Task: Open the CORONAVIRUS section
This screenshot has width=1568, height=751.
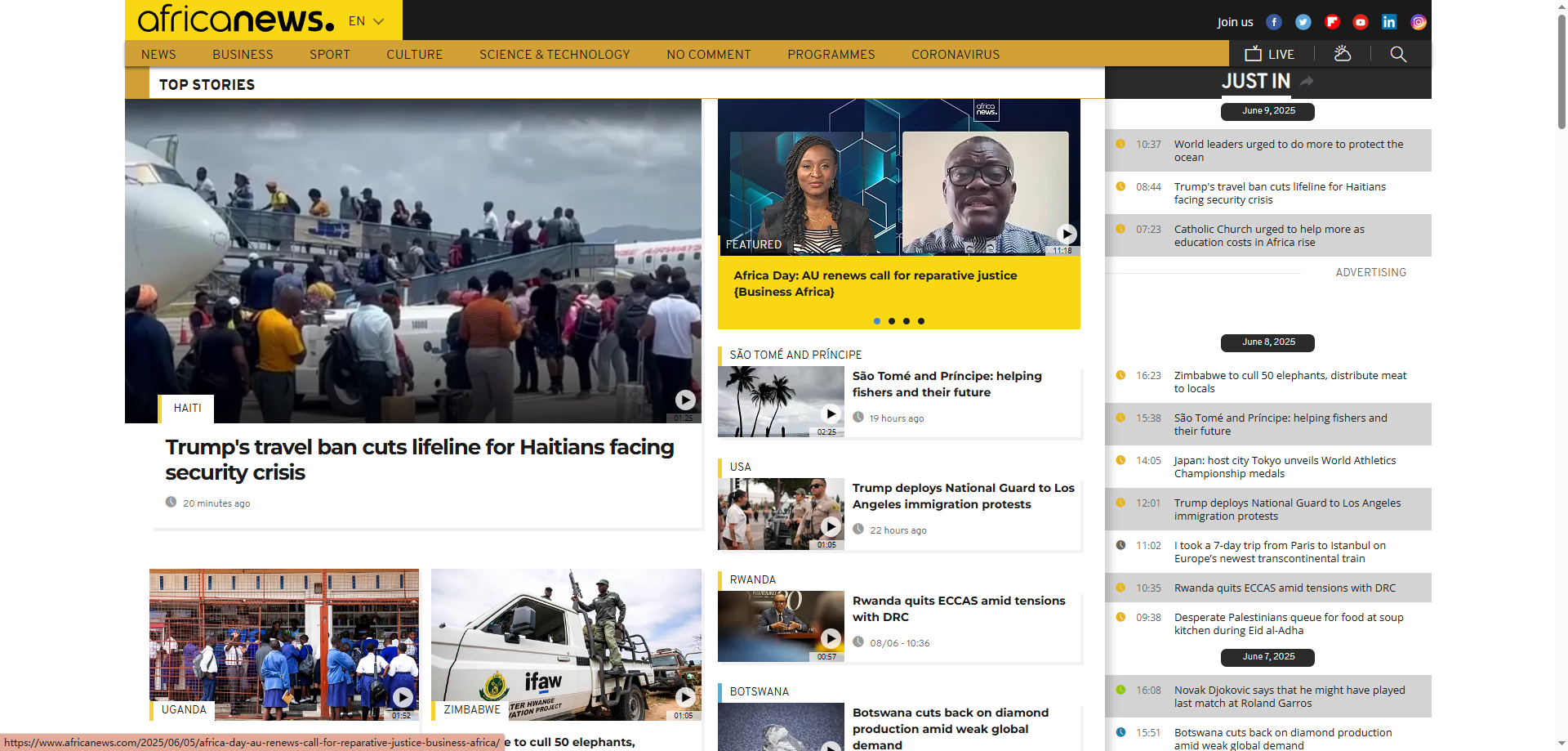Action: (955, 54)
